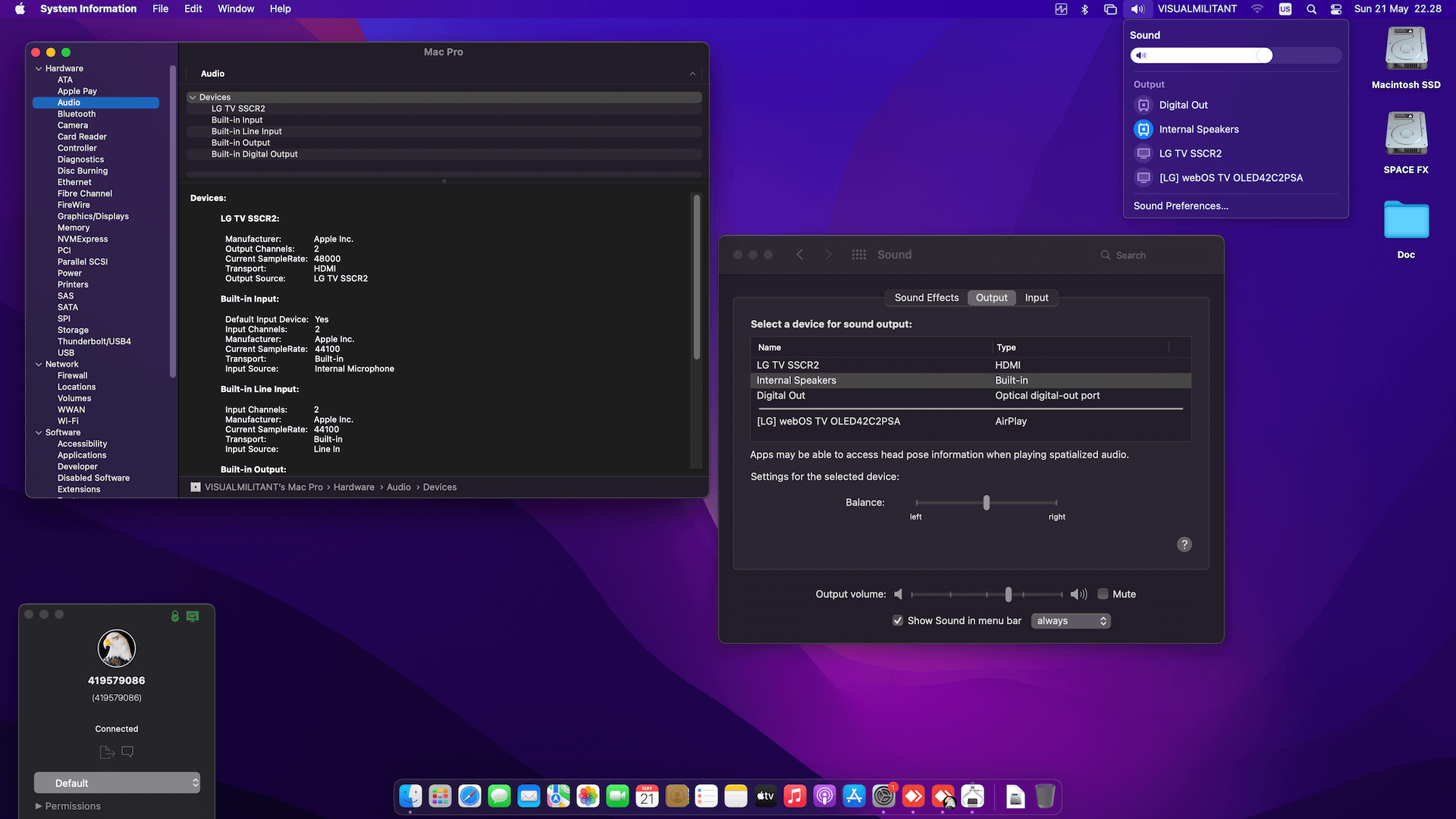Collapse the Devices disclosure row
Image resolution: width=1456 pixels, height=819 pixels.
tap(193, 97)
